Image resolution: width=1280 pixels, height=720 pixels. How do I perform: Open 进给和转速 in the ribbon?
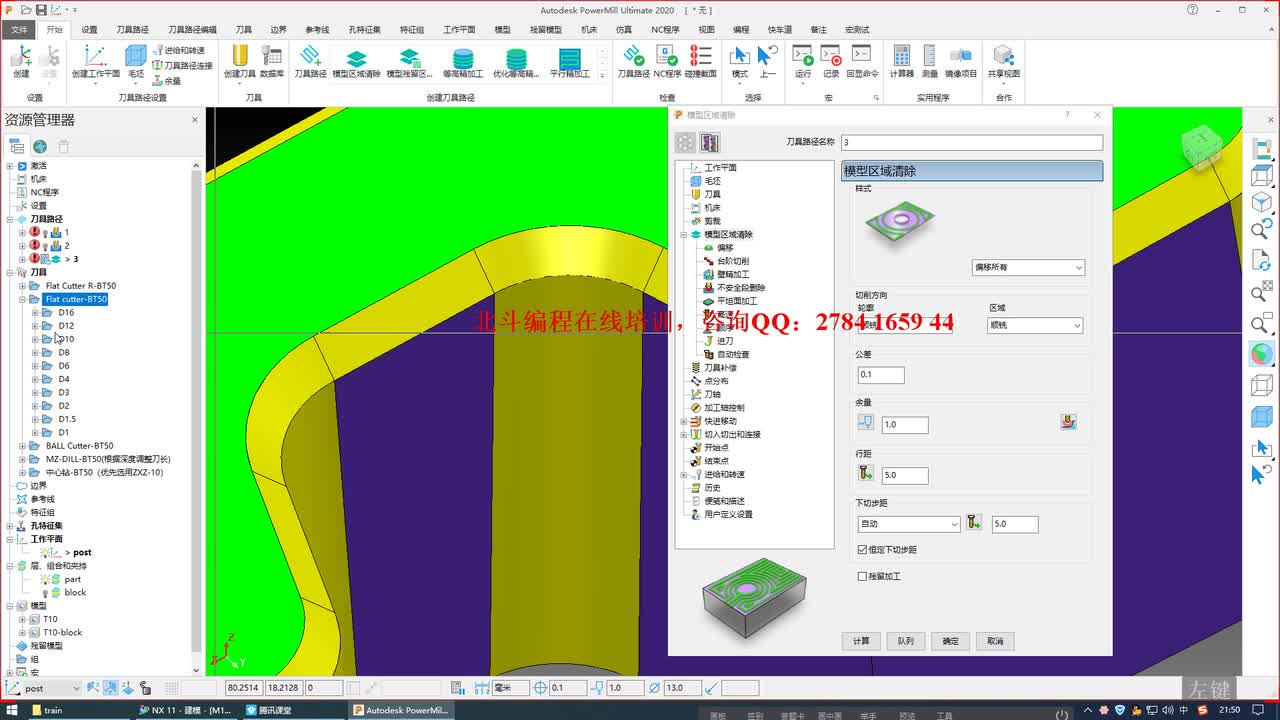pyautogui.click(x=179, y=50)
